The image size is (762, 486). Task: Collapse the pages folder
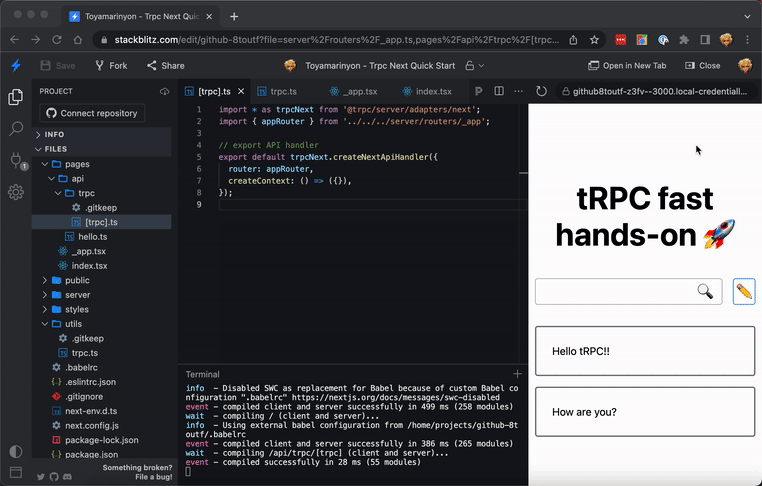(101, 164)
